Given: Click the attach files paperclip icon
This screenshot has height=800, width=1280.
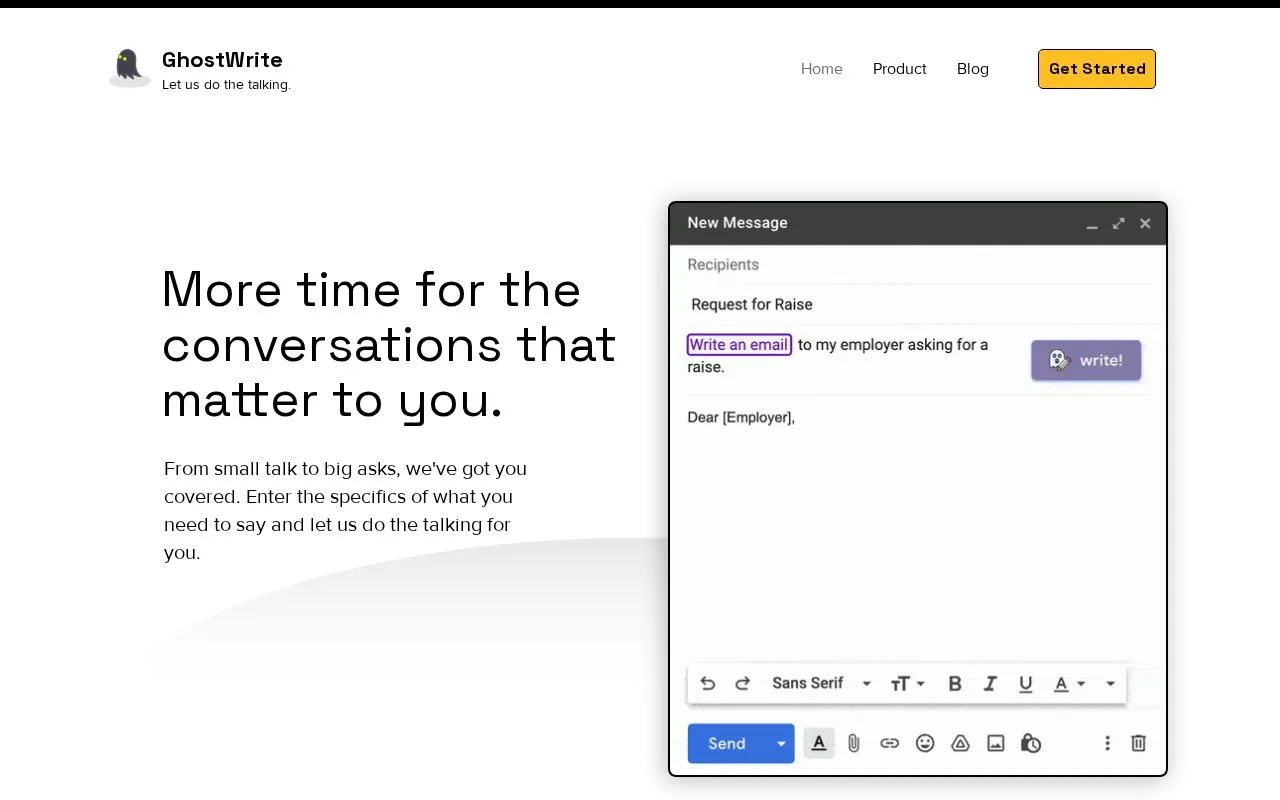Looking at the screenshot, I should [854, 743].
